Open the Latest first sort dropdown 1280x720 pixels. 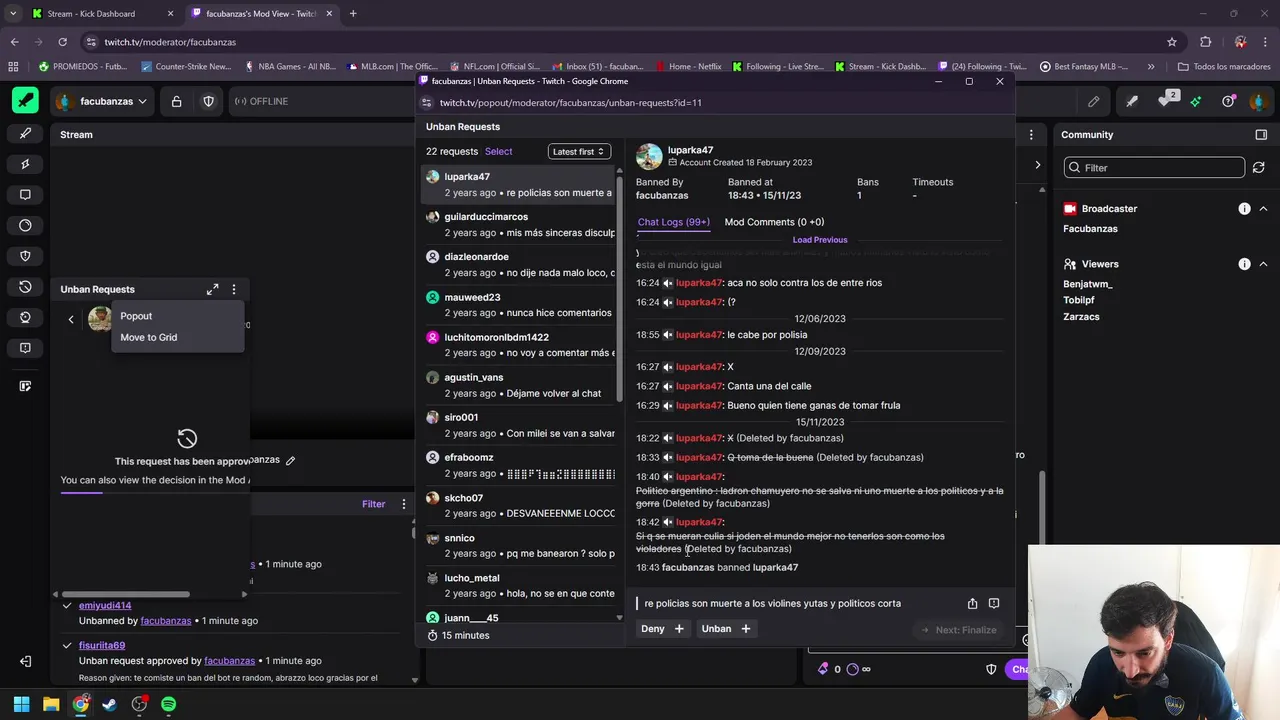[x=579, y=151]
